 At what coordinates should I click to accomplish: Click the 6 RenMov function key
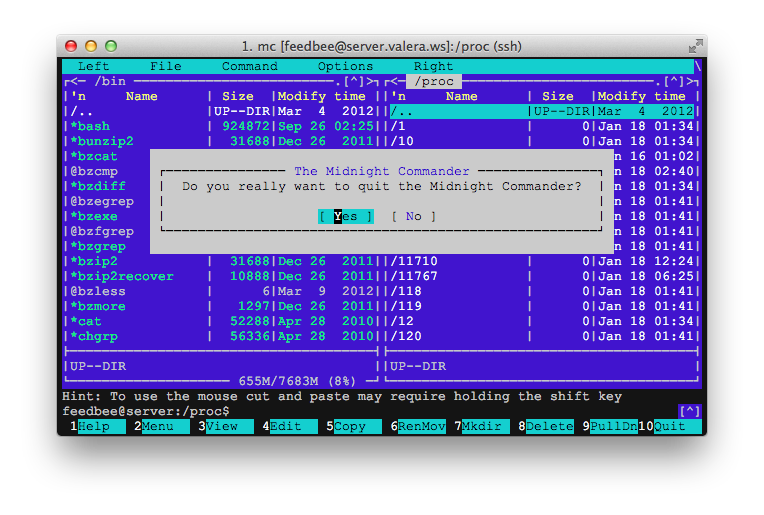pos(418,426)
